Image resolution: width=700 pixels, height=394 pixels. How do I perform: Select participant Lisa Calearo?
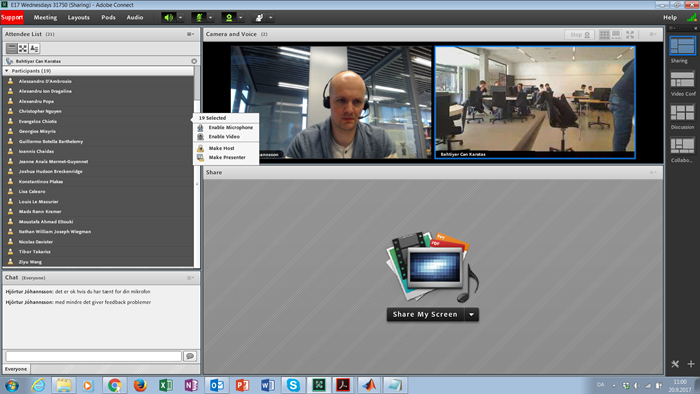pyautogui.click(x=99, y=191)
